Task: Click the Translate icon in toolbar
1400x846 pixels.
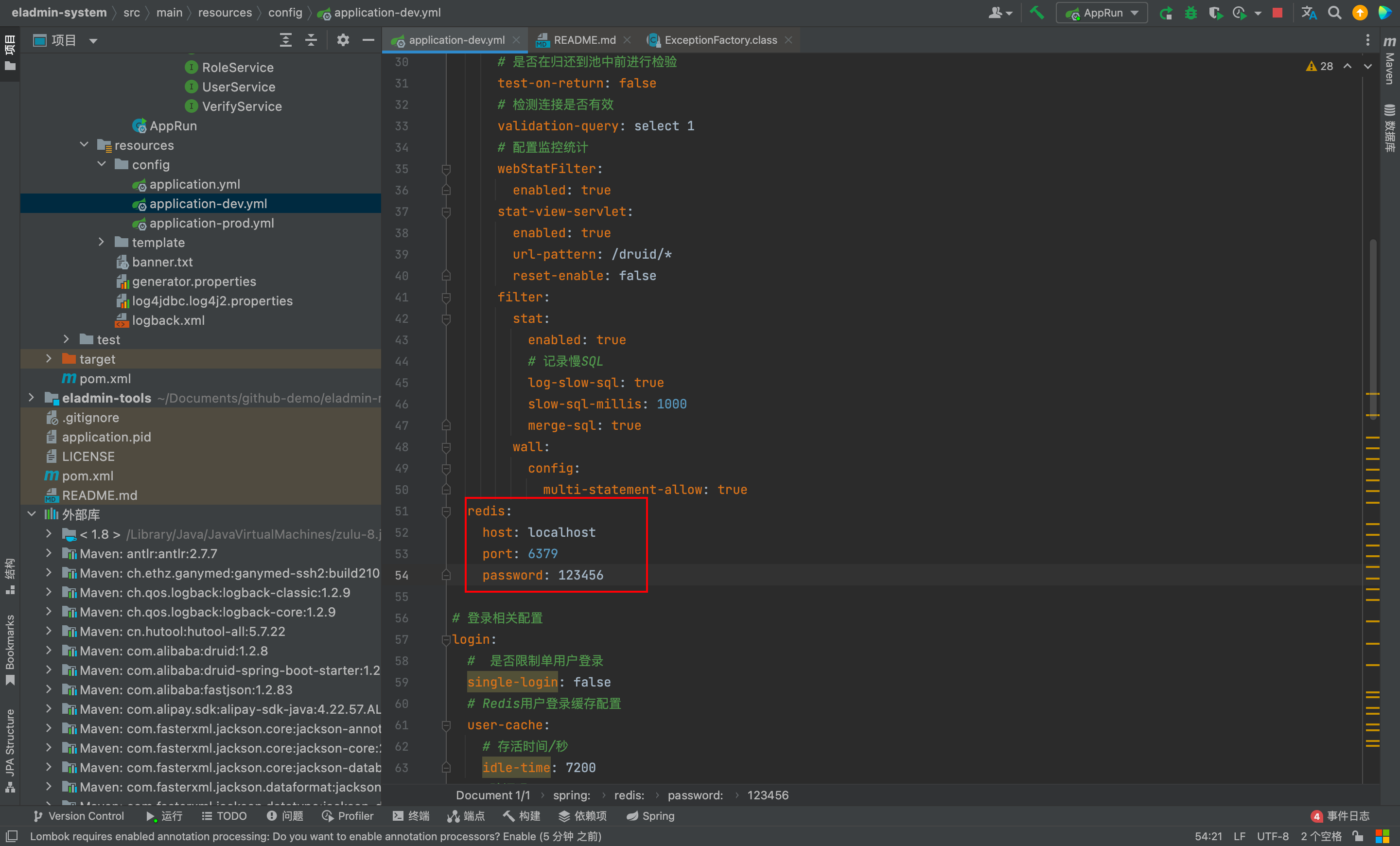Action: click(x=1309, y=13)
